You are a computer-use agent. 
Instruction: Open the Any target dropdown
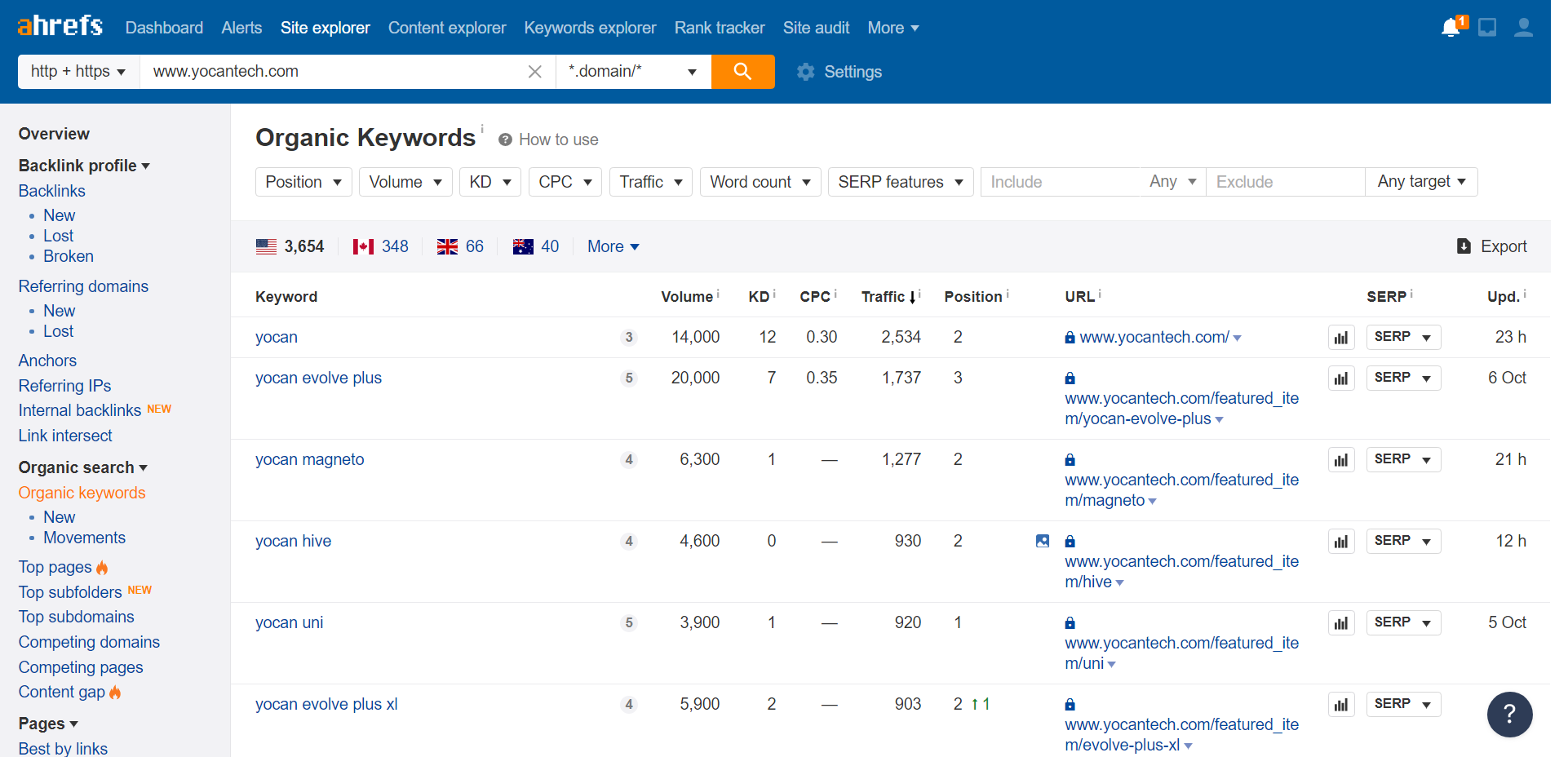1421,182
